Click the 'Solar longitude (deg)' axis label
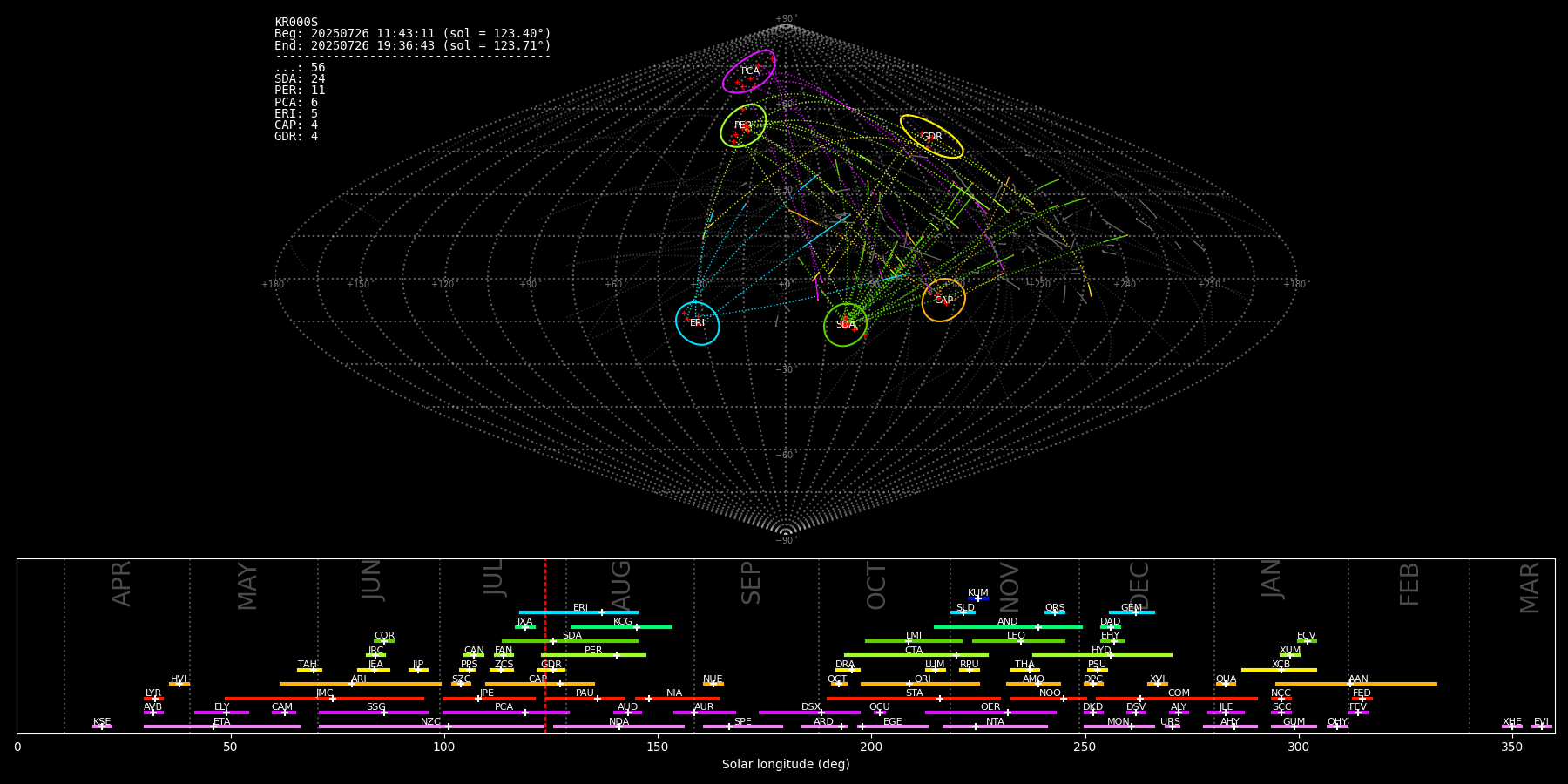The height and width of the screenshot is (784, 1568). 786,764
